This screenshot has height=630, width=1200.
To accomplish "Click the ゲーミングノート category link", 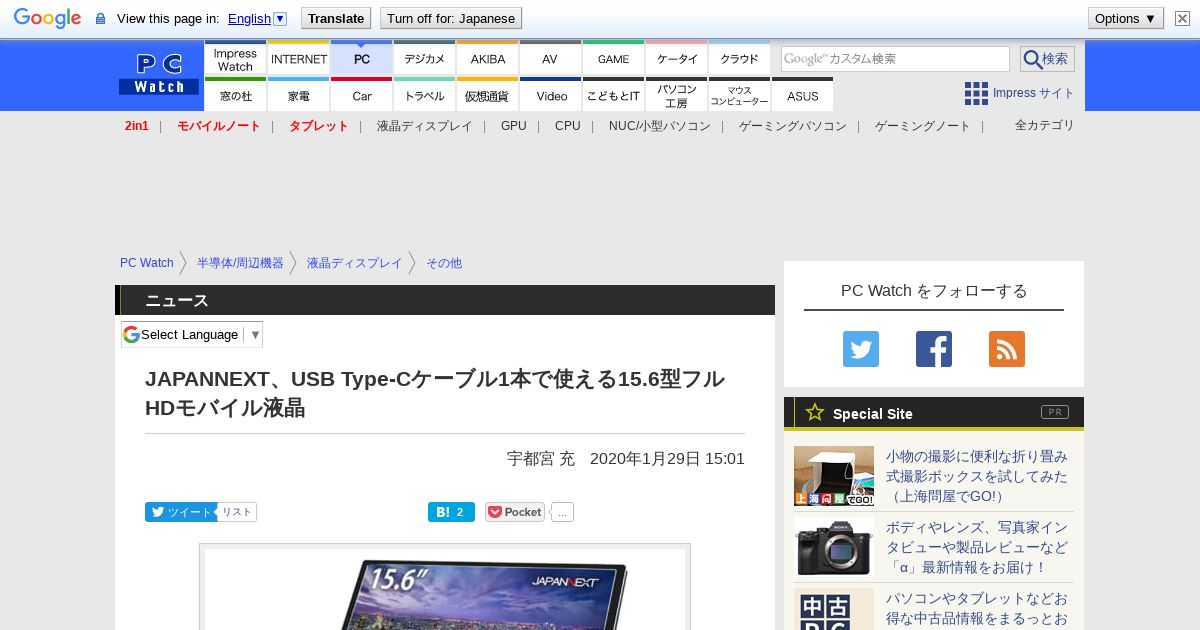I will (x=923, y=126).
